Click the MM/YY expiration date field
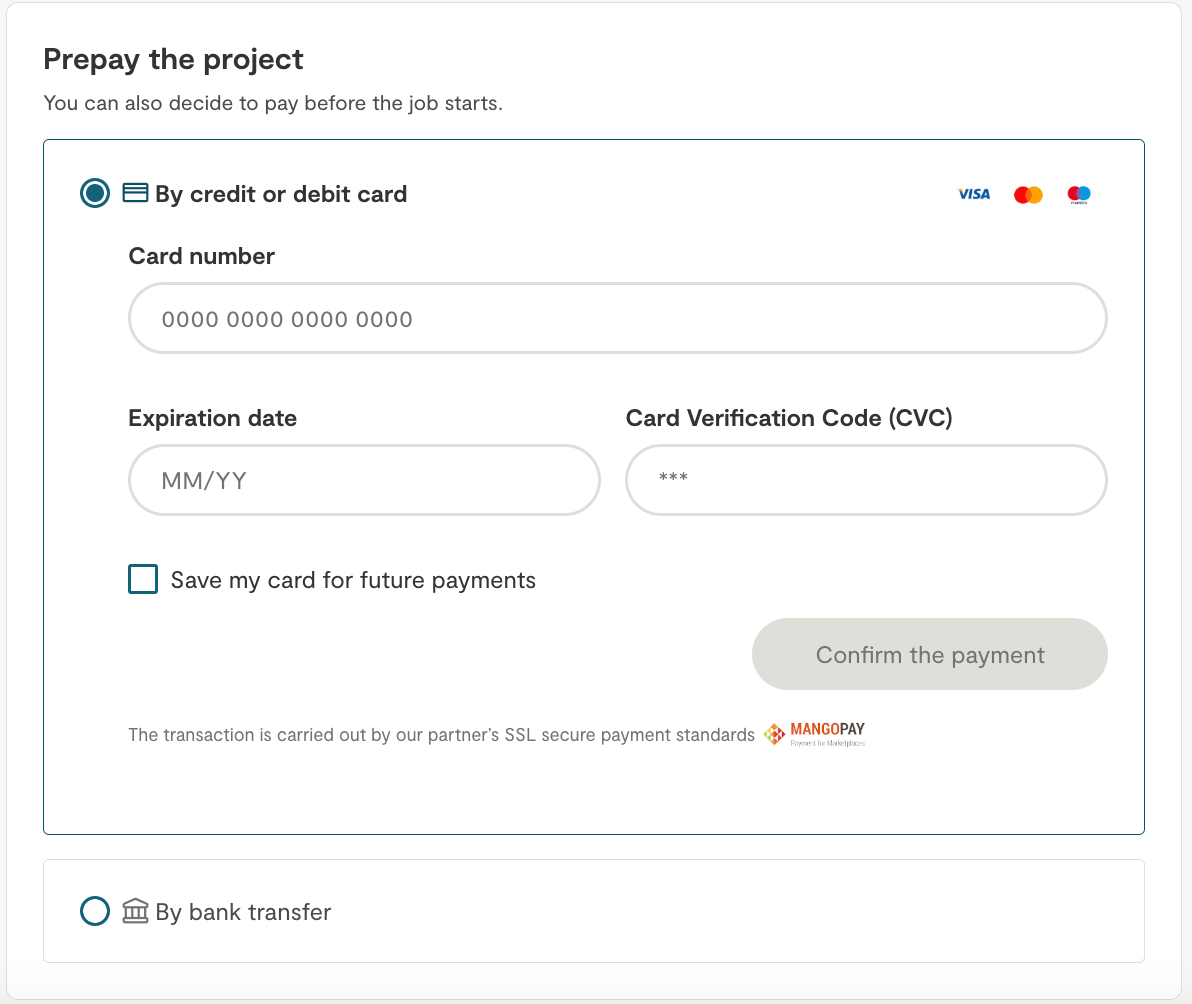Image resolution: width=1192 pixels, height=1004 pixels. click(364, 481)
